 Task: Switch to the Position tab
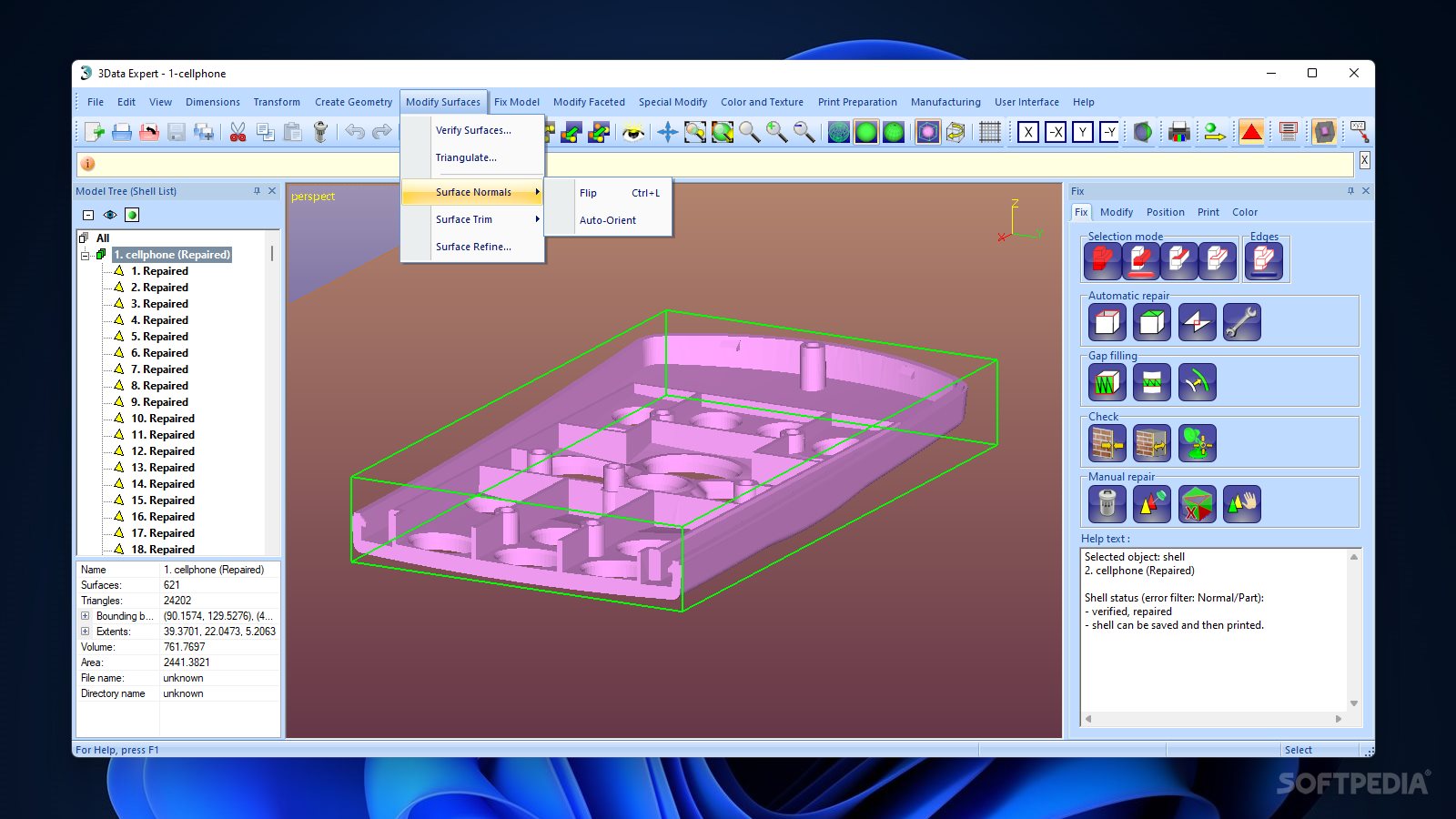1166,212
